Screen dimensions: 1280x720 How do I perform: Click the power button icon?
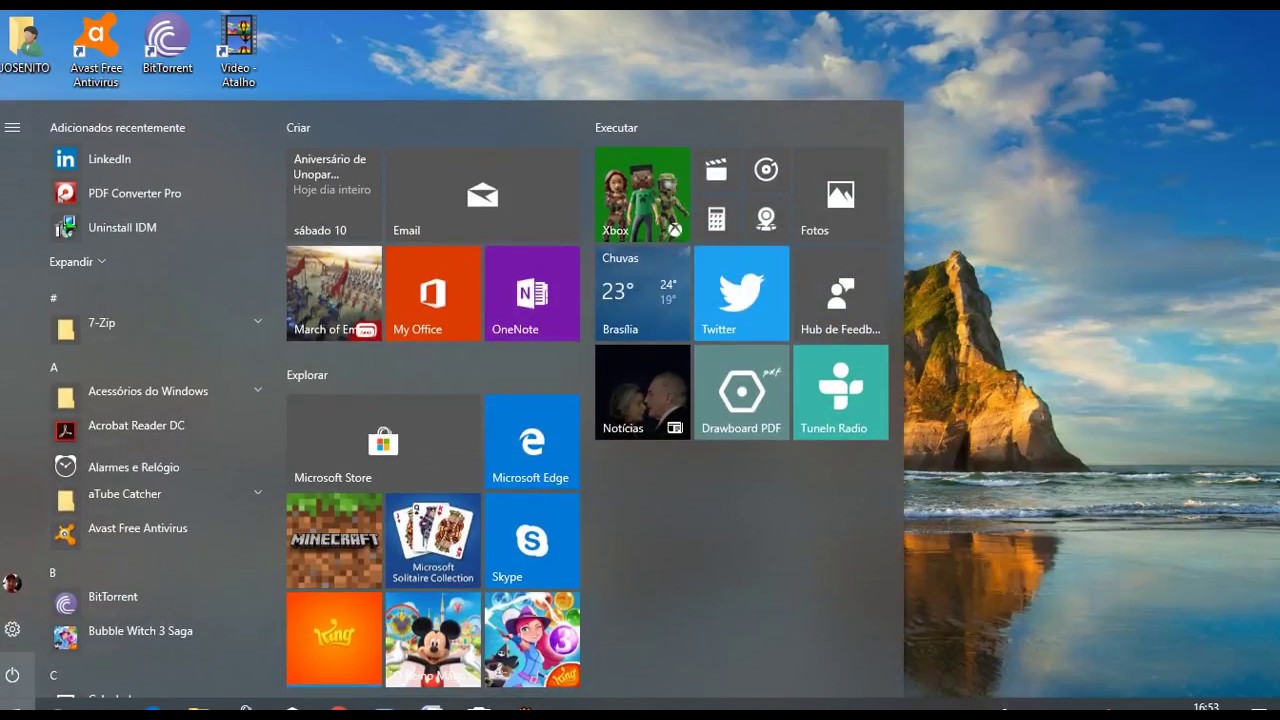(x=13, y=675)
